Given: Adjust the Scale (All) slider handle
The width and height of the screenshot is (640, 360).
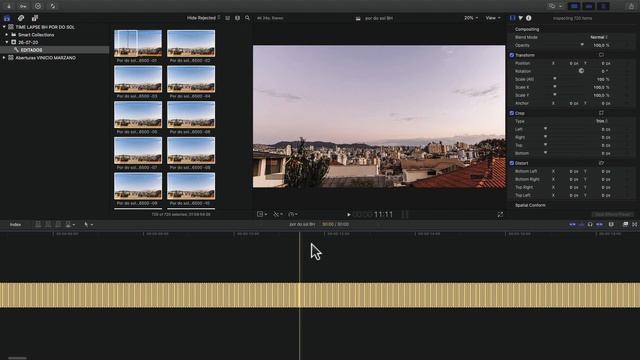Looking at the screenshot, I should tap(554, 79).
